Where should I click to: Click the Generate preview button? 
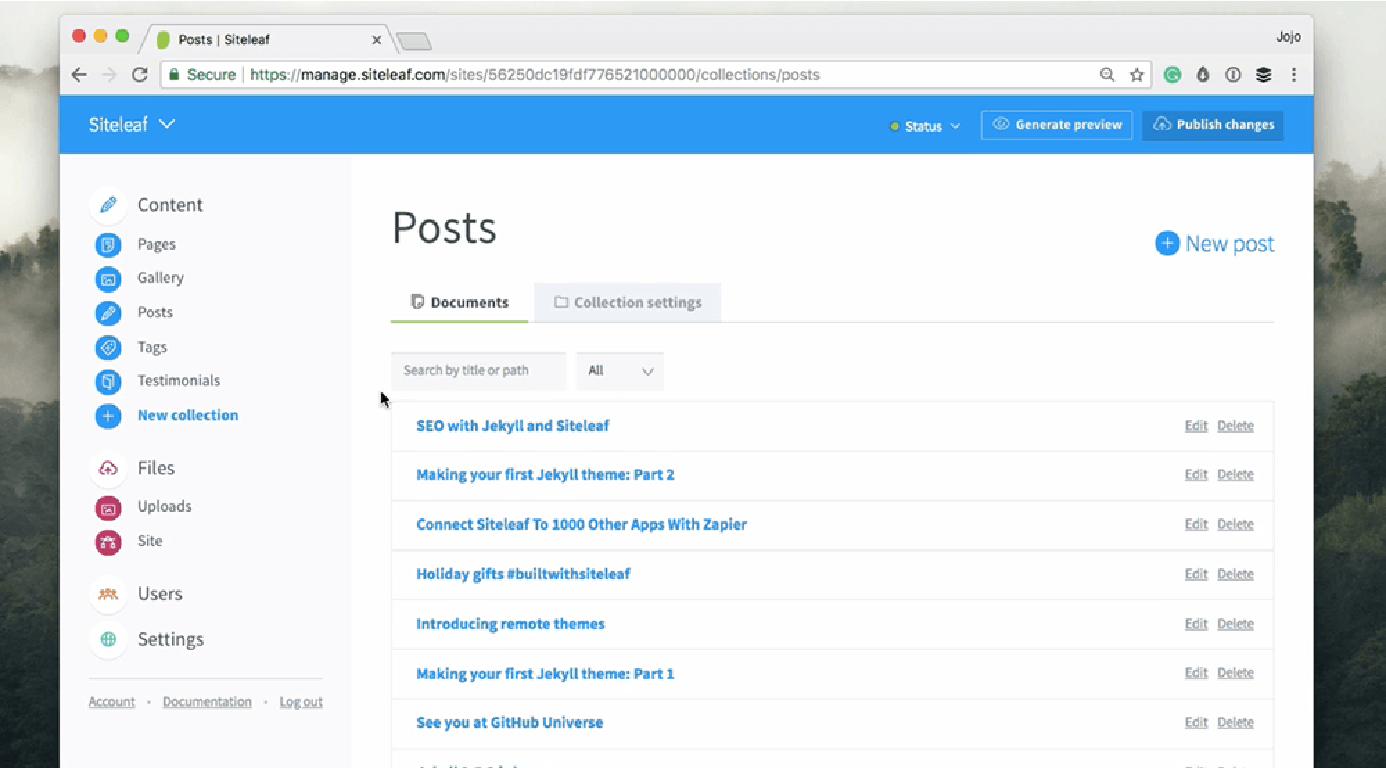click(x=1057, y=125)
